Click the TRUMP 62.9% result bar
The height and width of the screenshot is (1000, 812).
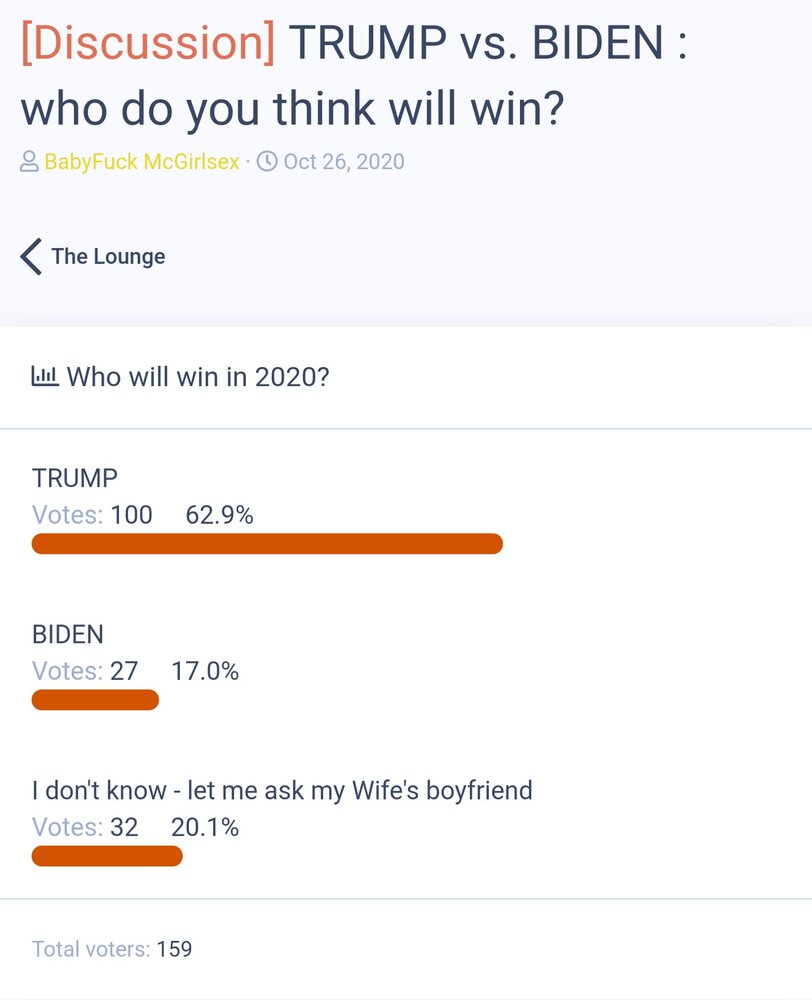click(x=267, y=544)
